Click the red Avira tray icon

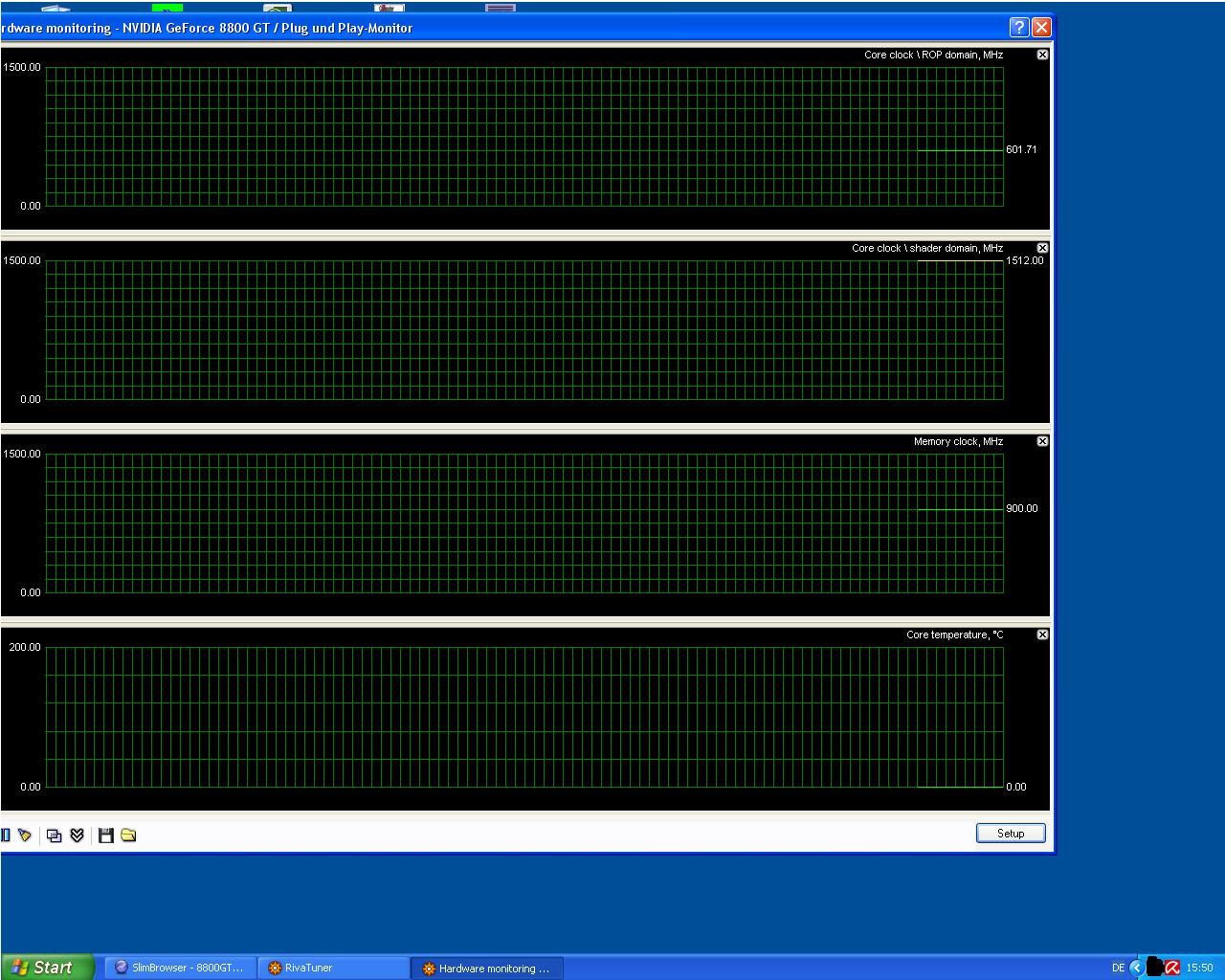pos(1172,968)
